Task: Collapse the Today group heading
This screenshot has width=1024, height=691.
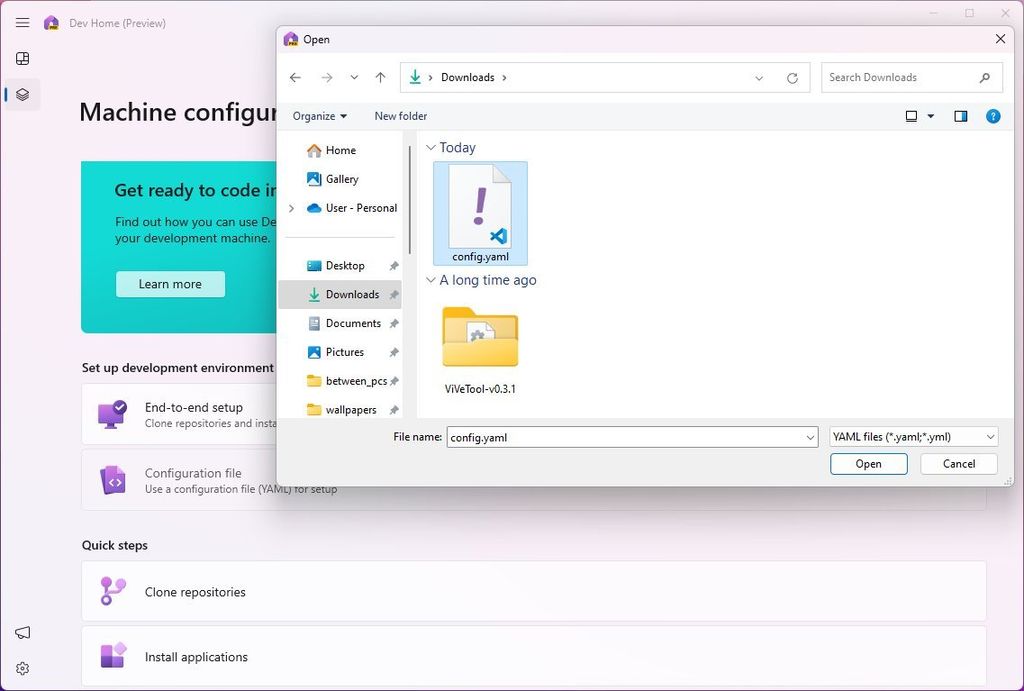Action: pyautogui.click(x=431, y=147)
